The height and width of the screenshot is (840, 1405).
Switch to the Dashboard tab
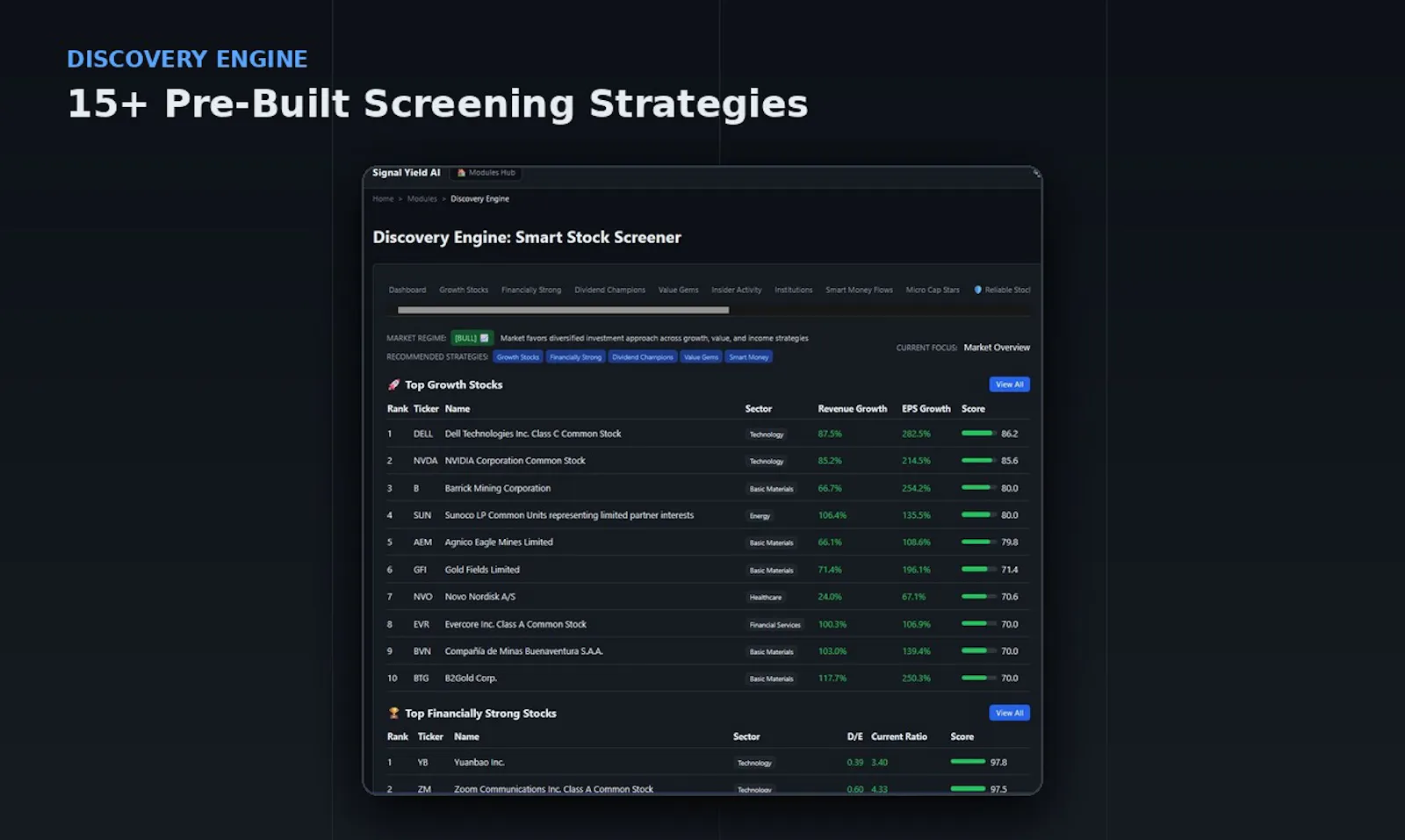407,290
